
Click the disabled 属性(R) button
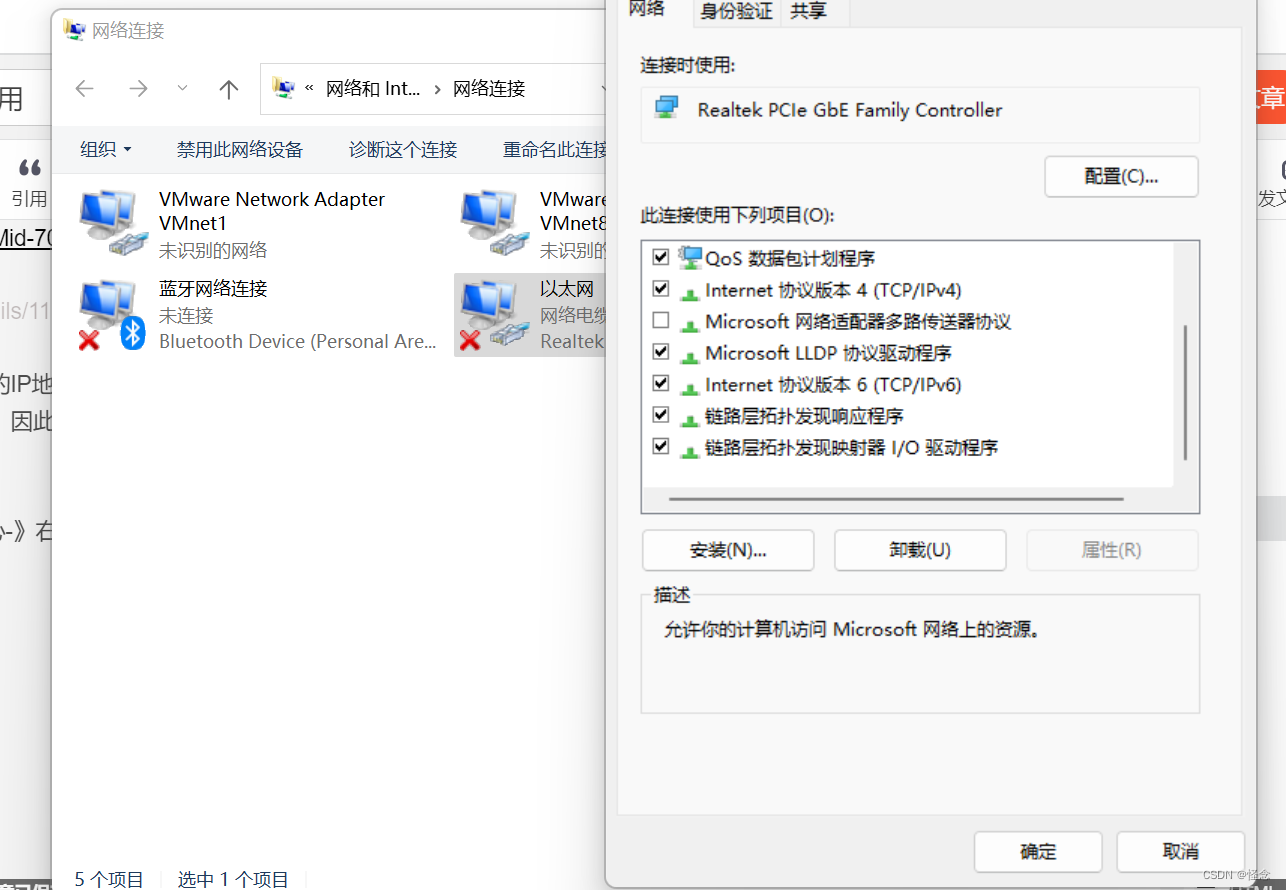(1112, 550)
